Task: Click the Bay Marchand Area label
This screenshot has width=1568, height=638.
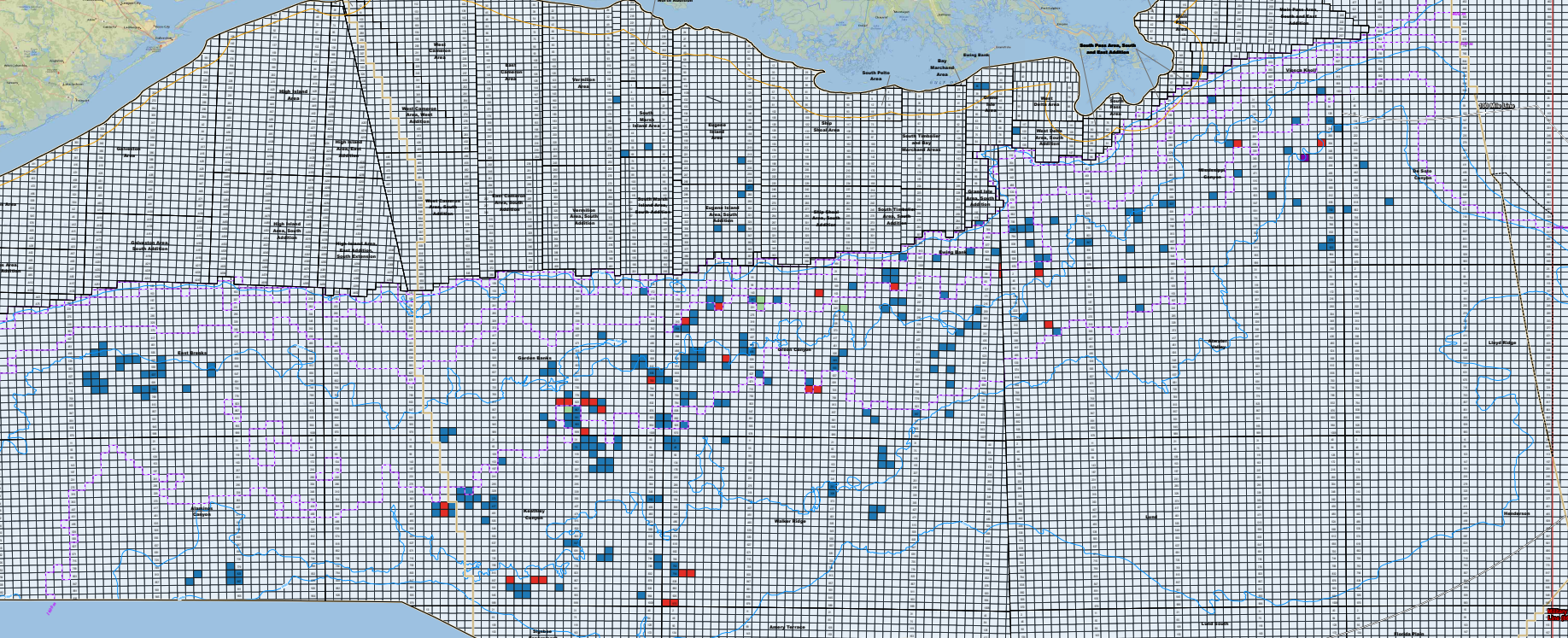Action: click(x=942, y=67)
